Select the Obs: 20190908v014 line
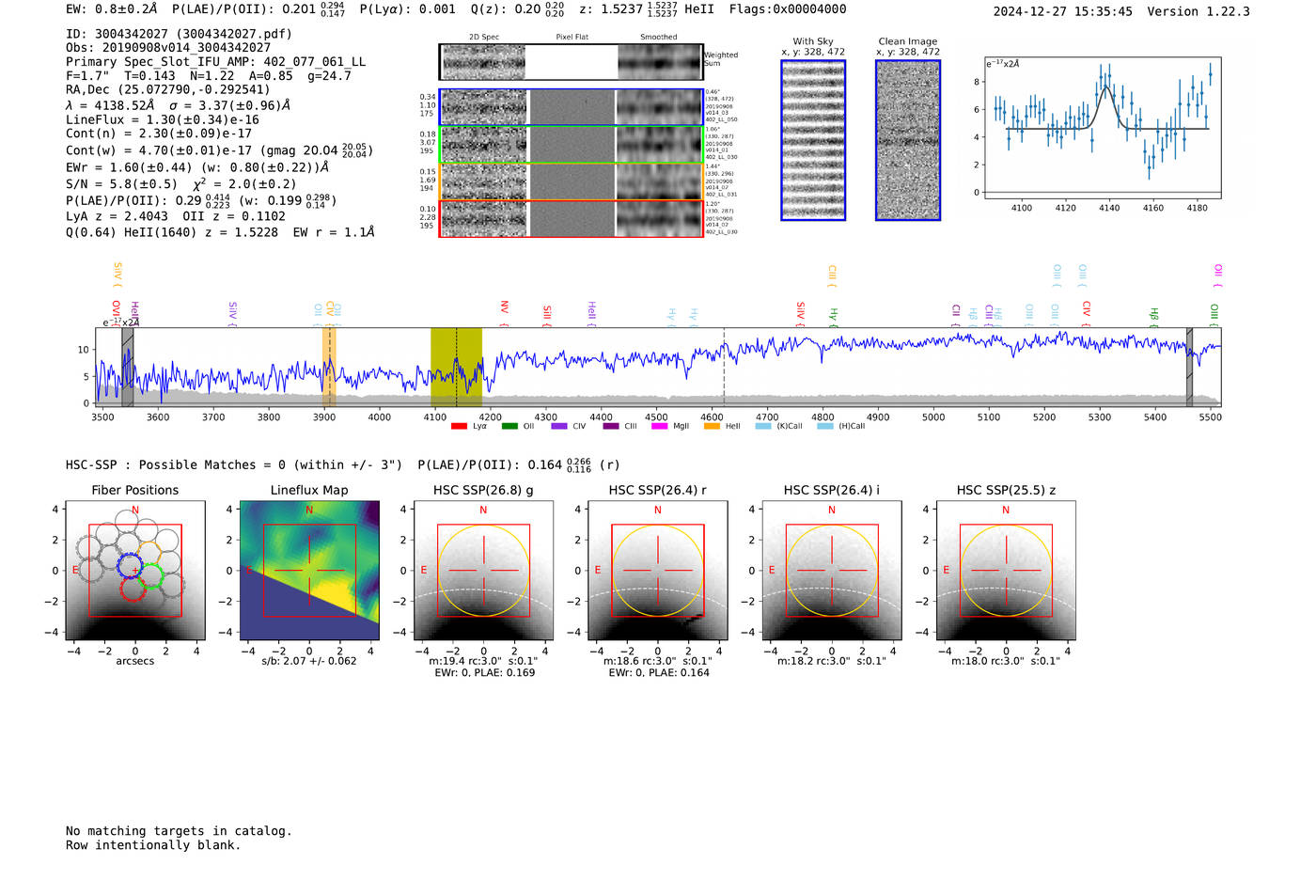The height and width of the screenshot is (896, 1316). pos(168,48)
